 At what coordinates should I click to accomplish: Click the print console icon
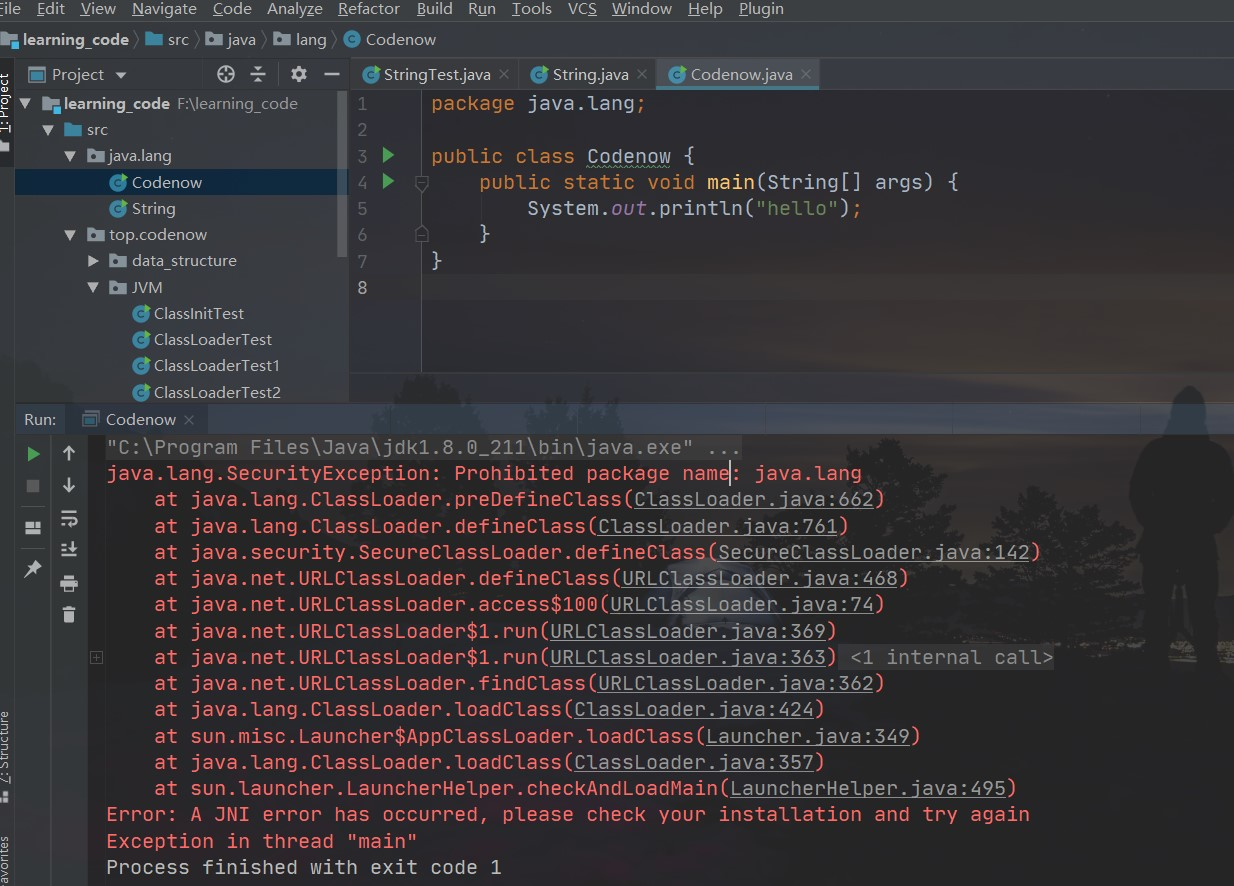pyautogui.click(x=69, y=583)
